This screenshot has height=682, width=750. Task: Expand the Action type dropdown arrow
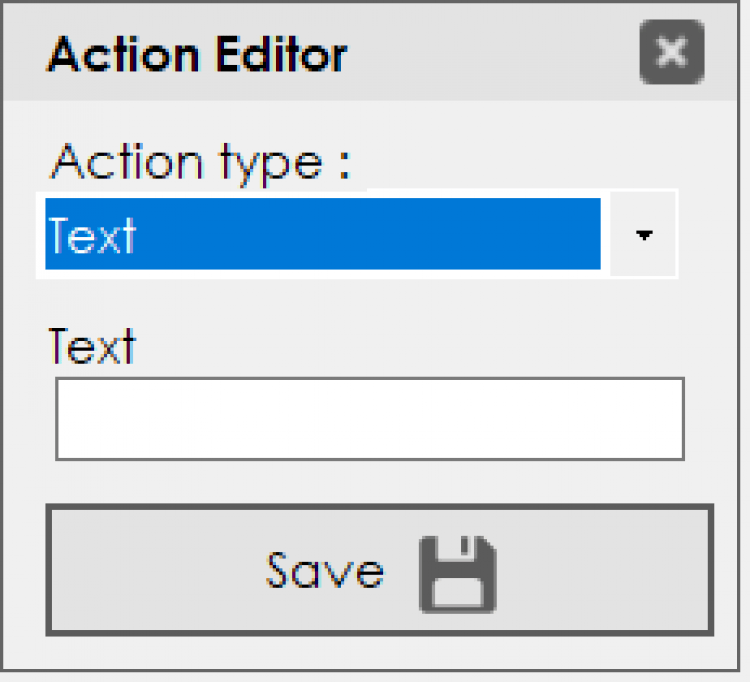(x=644, y=235)
